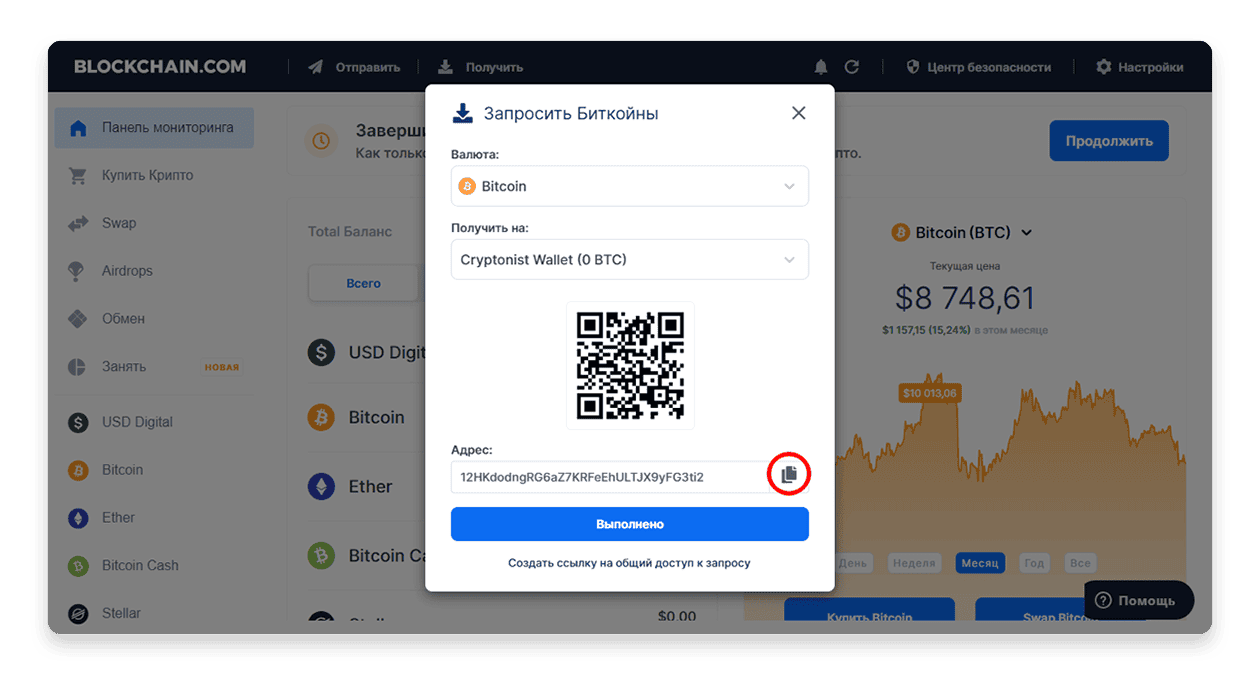
Task: Open Панель мониторинга in sidebar
Action: [x=154, y=128]
